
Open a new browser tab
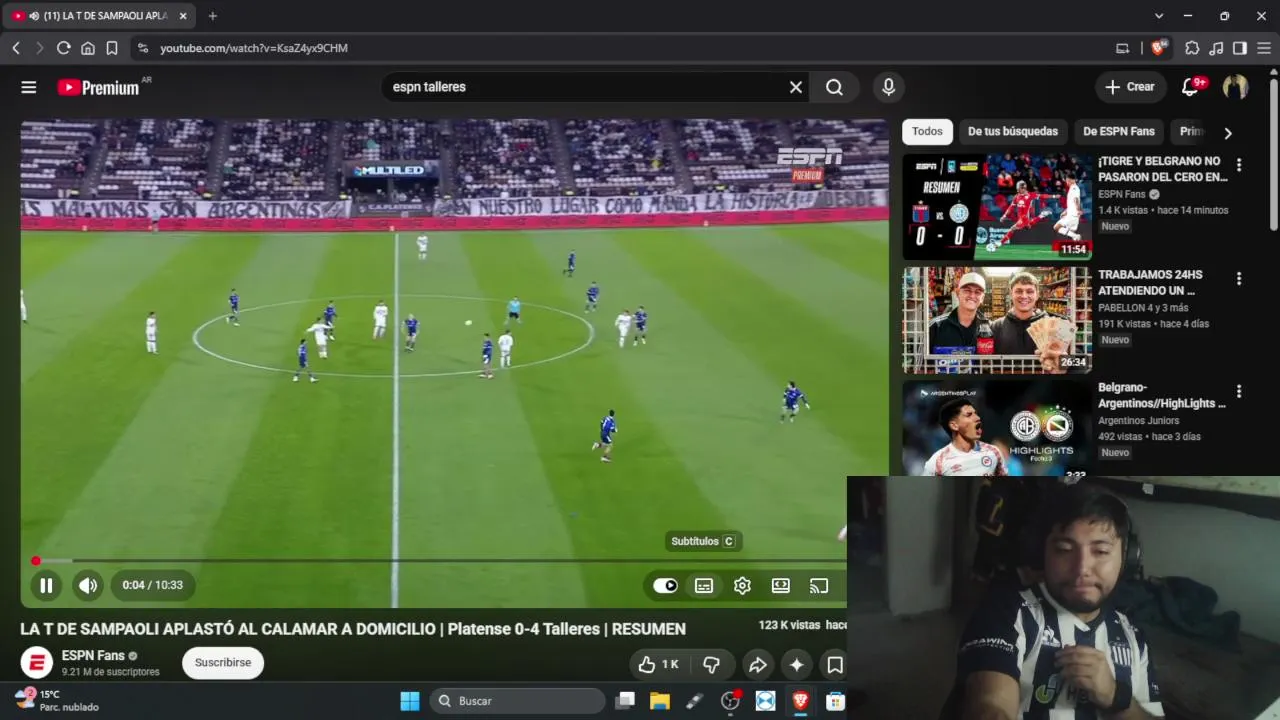(212, 16)
